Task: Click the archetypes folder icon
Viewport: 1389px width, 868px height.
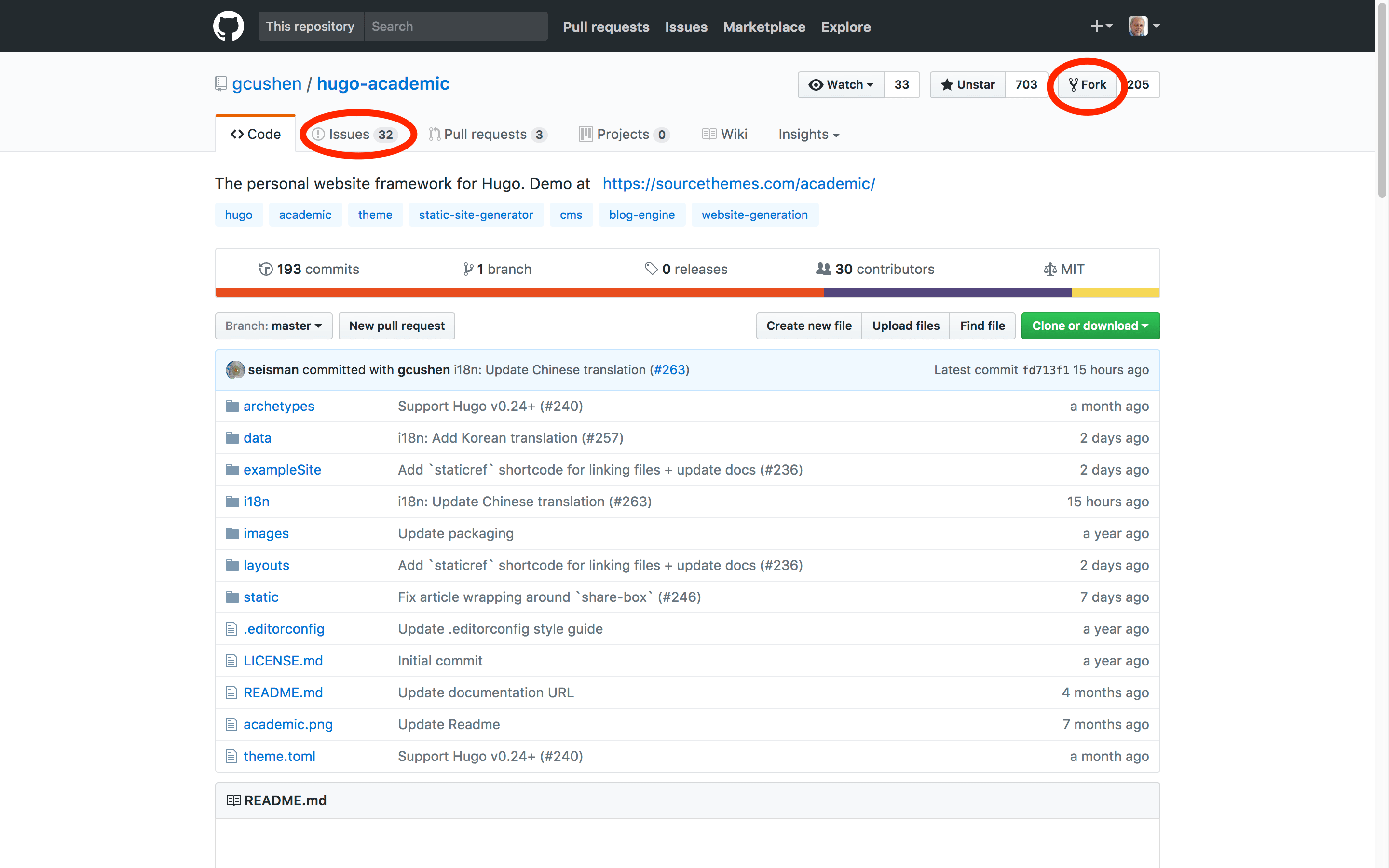Action: coord(232,407)
